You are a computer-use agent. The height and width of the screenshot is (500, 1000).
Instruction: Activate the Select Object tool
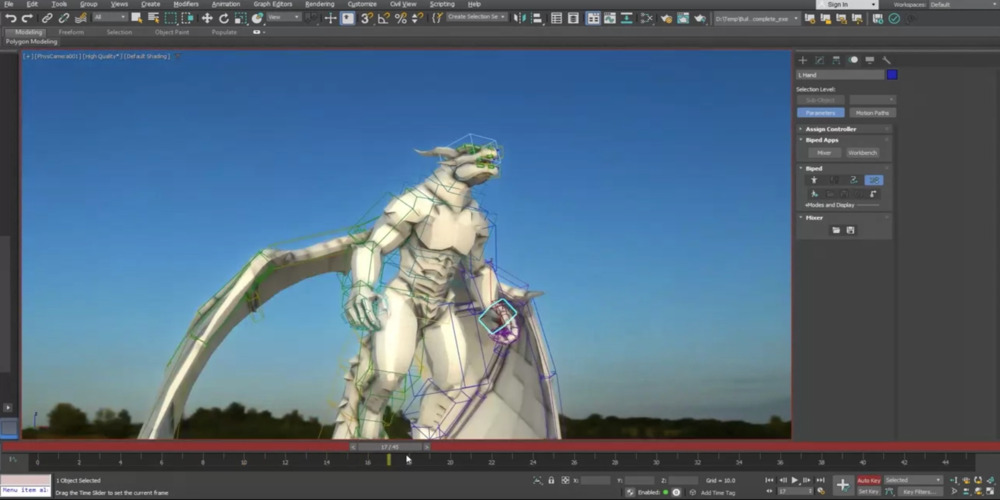[136, 18]
